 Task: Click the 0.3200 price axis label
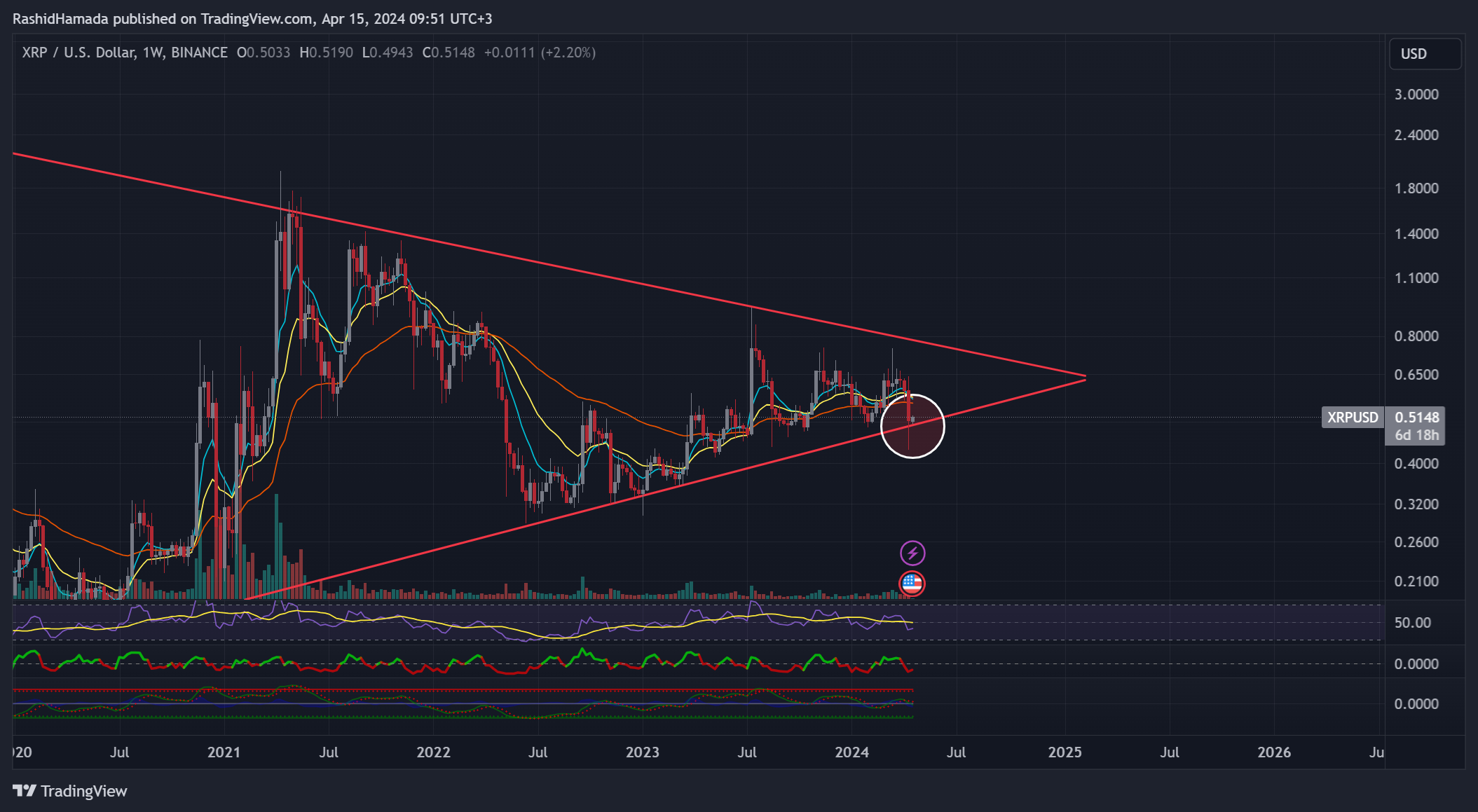coord(1416,504)
